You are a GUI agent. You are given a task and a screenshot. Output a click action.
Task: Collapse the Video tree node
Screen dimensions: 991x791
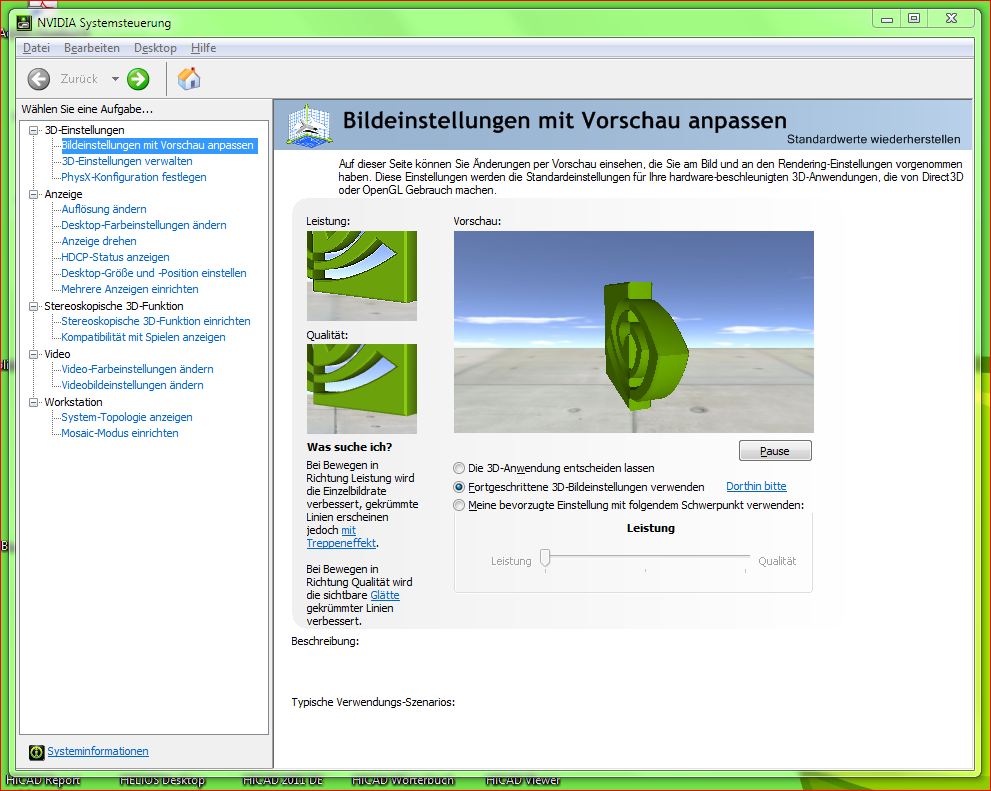tap(33, 354)
